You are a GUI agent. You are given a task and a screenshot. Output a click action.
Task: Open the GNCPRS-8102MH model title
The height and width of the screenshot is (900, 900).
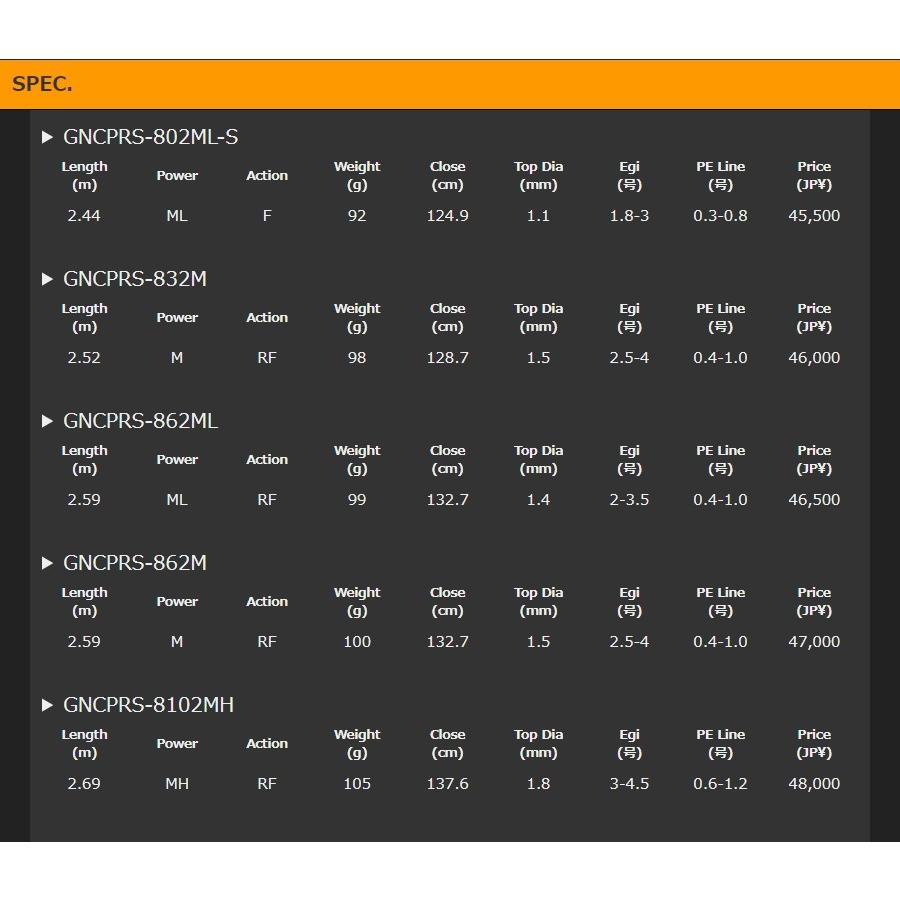(148, 706)
